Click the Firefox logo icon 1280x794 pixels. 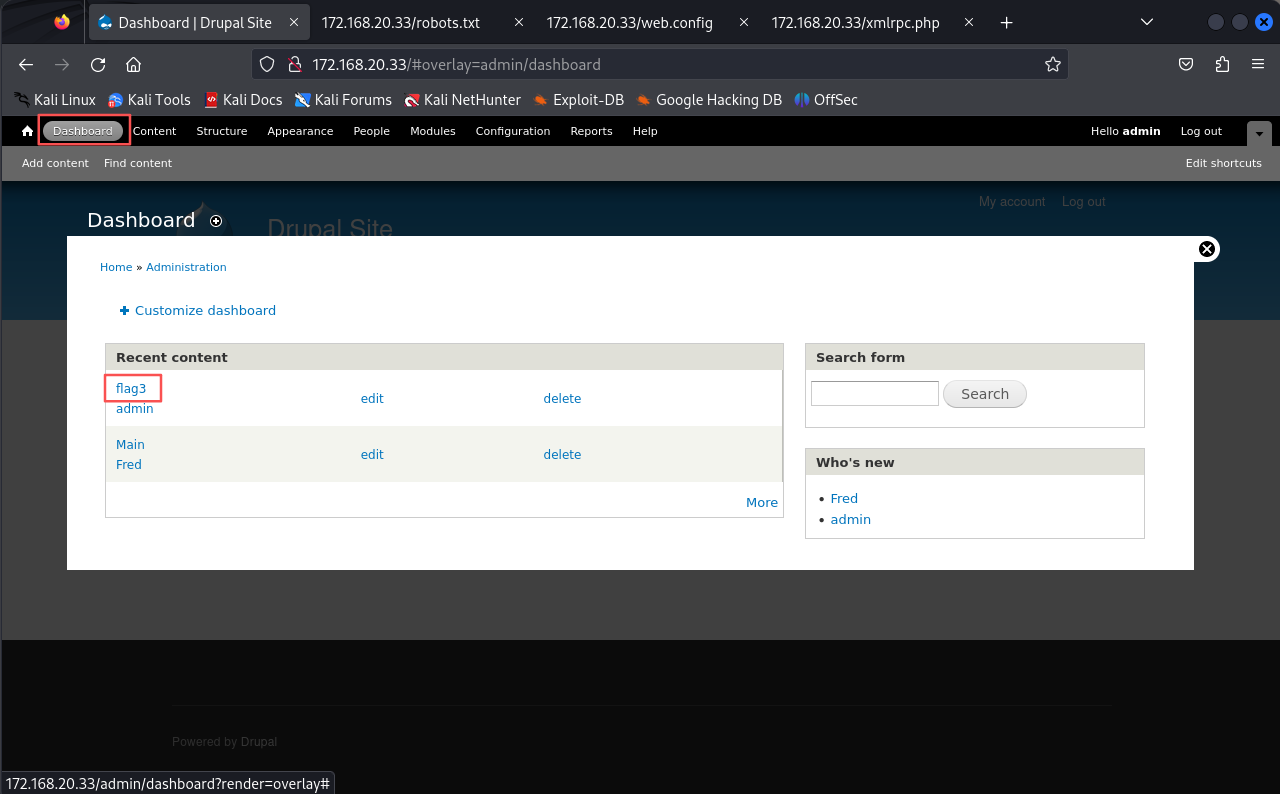(62, 22)
